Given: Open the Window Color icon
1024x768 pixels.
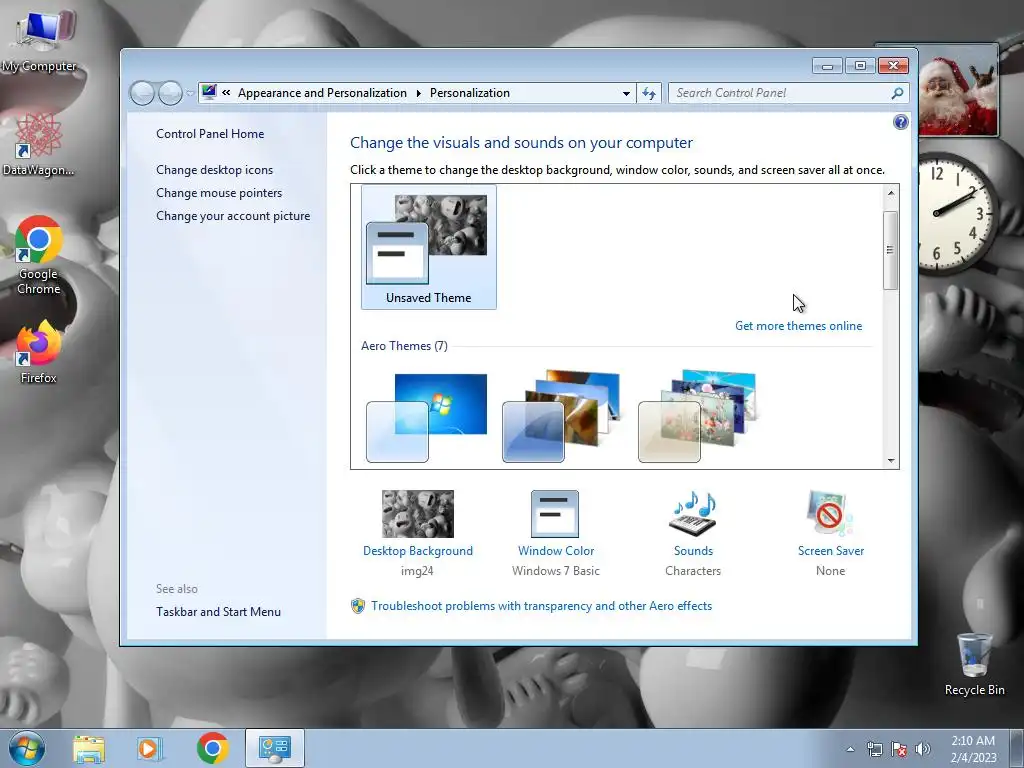Looking at the screenshot, I should [x=554, y=514].
